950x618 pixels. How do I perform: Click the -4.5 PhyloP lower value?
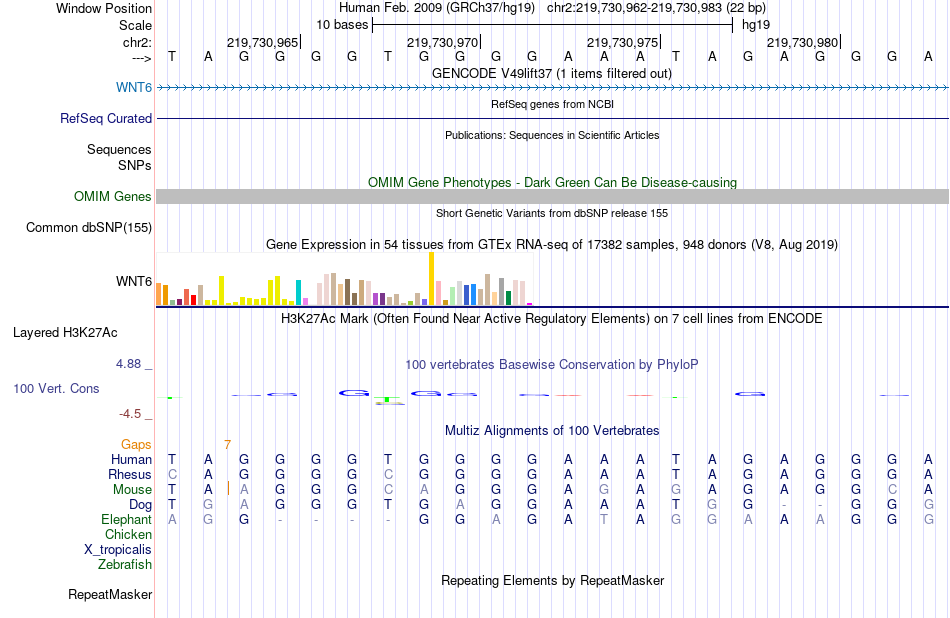(130, 414)
